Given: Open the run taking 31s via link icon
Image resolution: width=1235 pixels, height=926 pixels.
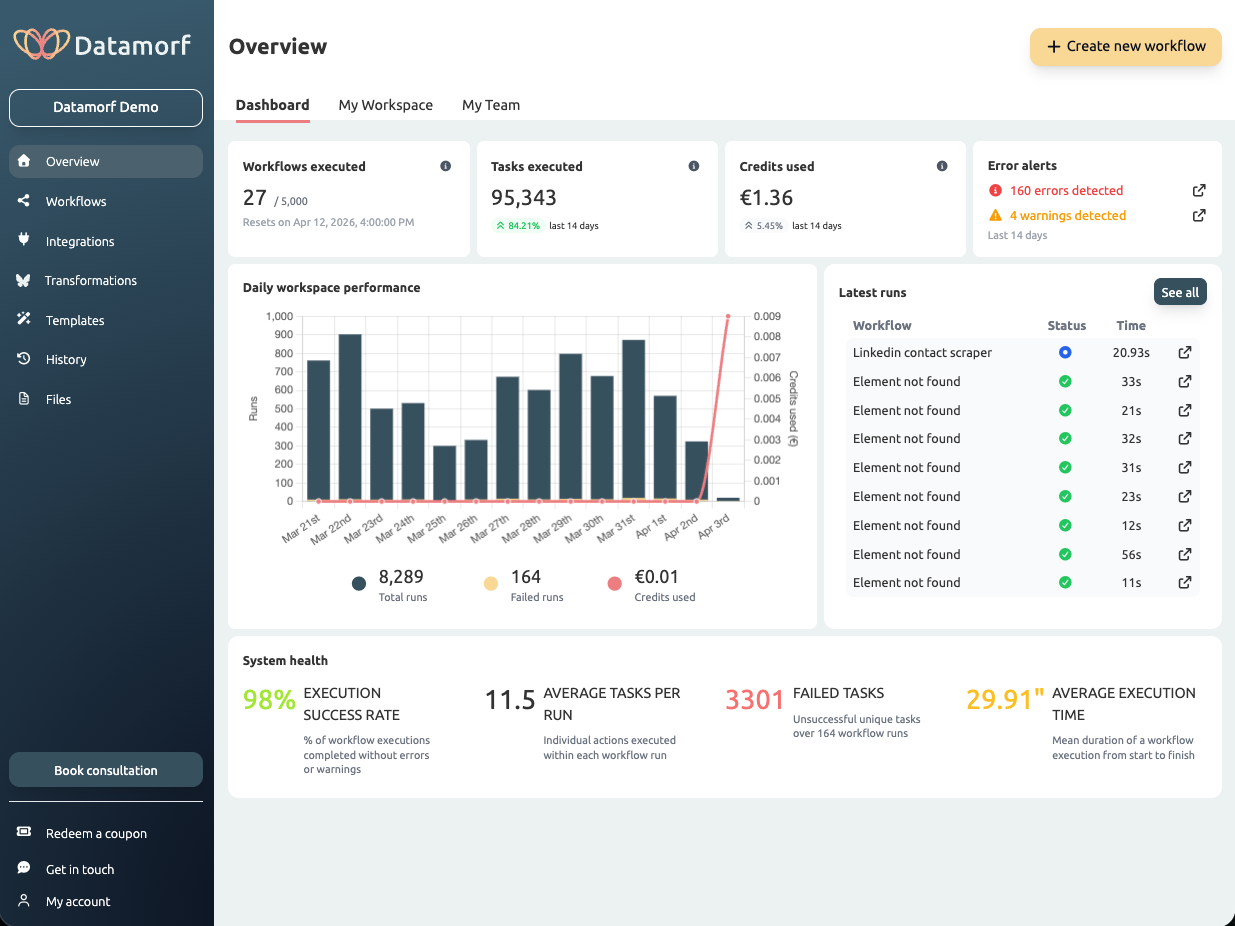Looking at the screenshot, I should click(x=1185, y=467).
